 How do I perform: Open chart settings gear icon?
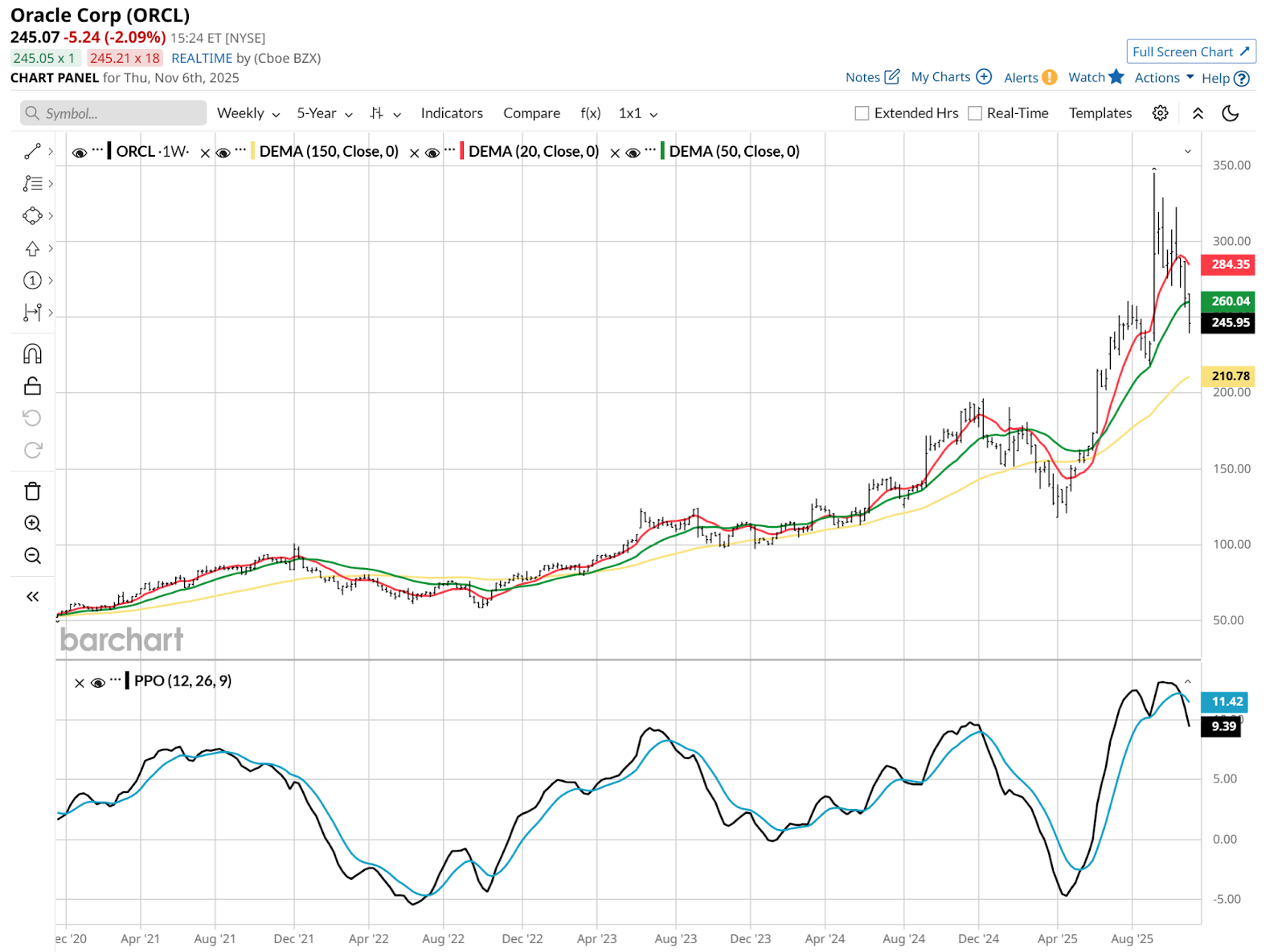pyautogui.click(x=1160, y=113)
